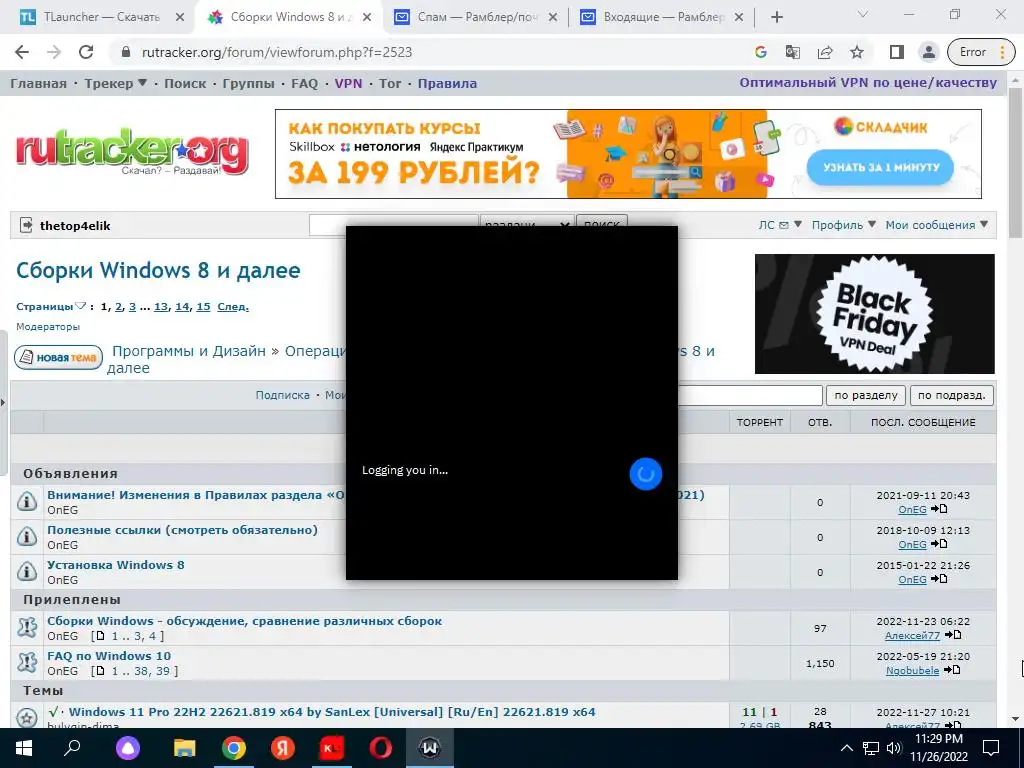Switch to the Входящие Рамблер tab
The width and height of the screenshot is (1024, 768).
pos(662,17)
